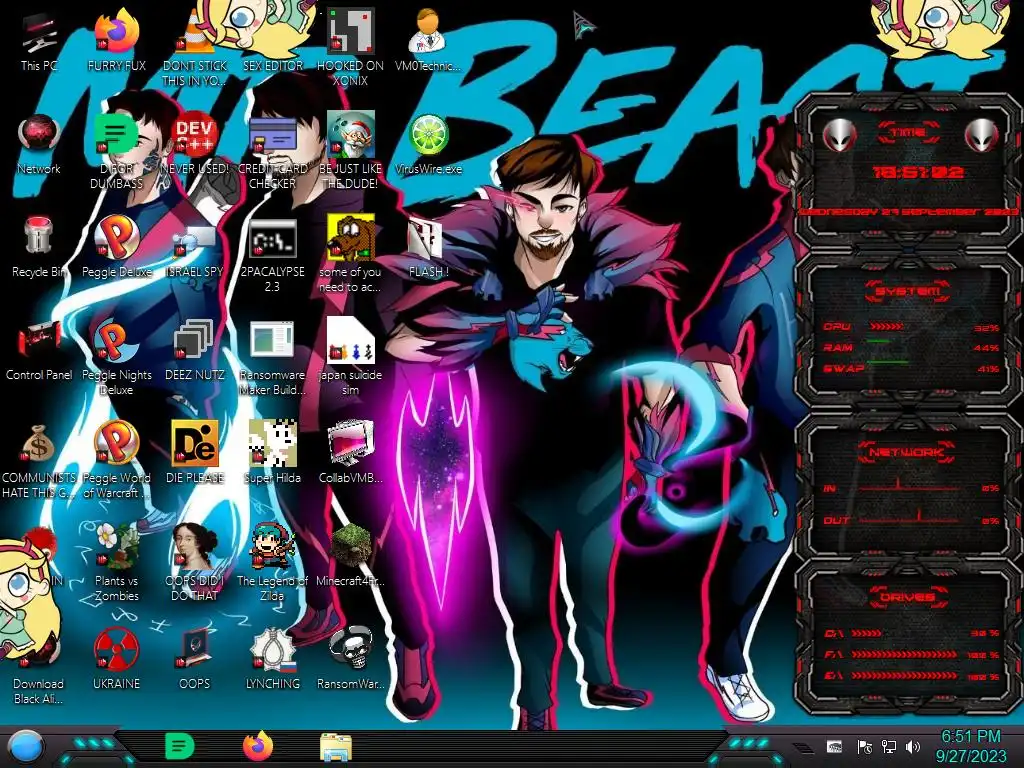
Task: Open the green document app on taskbar
Action: click(x=180, y=746)
